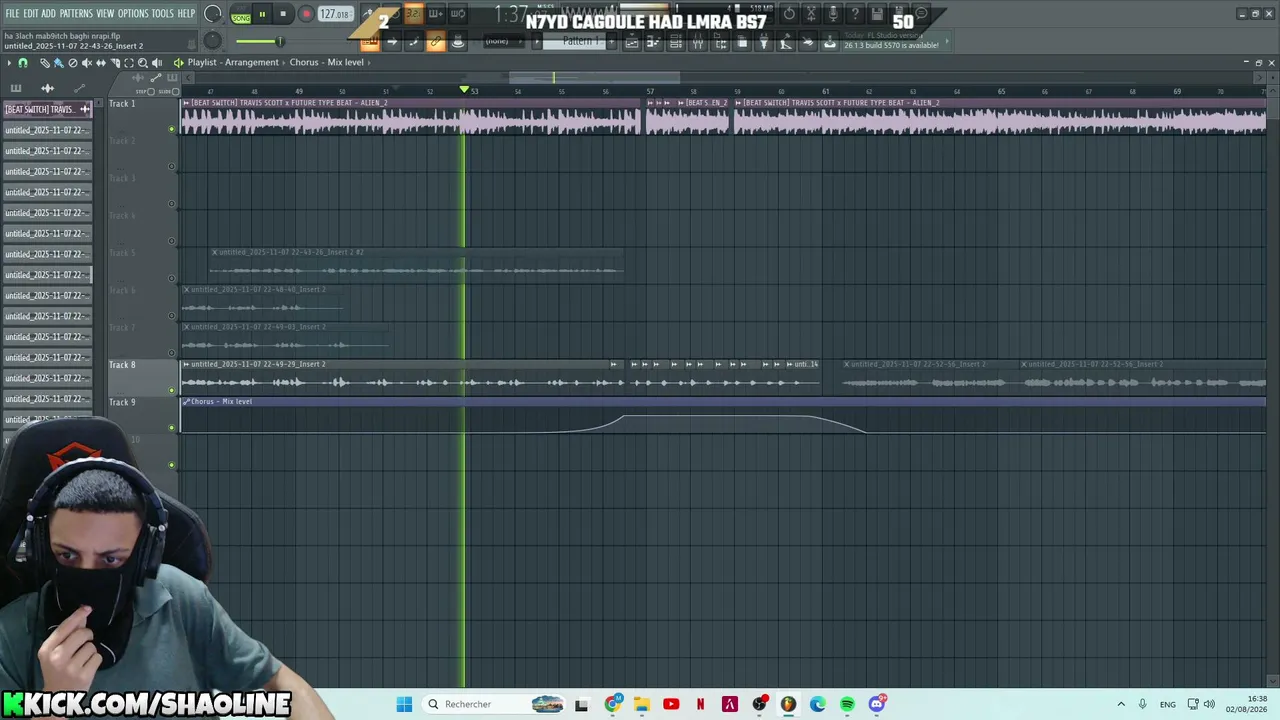Click the save project floppy icon

click(x=877, y=14)
